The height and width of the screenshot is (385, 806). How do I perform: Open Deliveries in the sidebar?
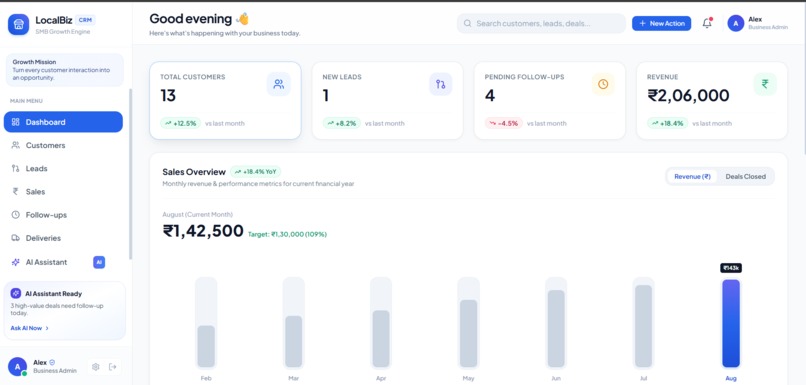pos(63,238)
